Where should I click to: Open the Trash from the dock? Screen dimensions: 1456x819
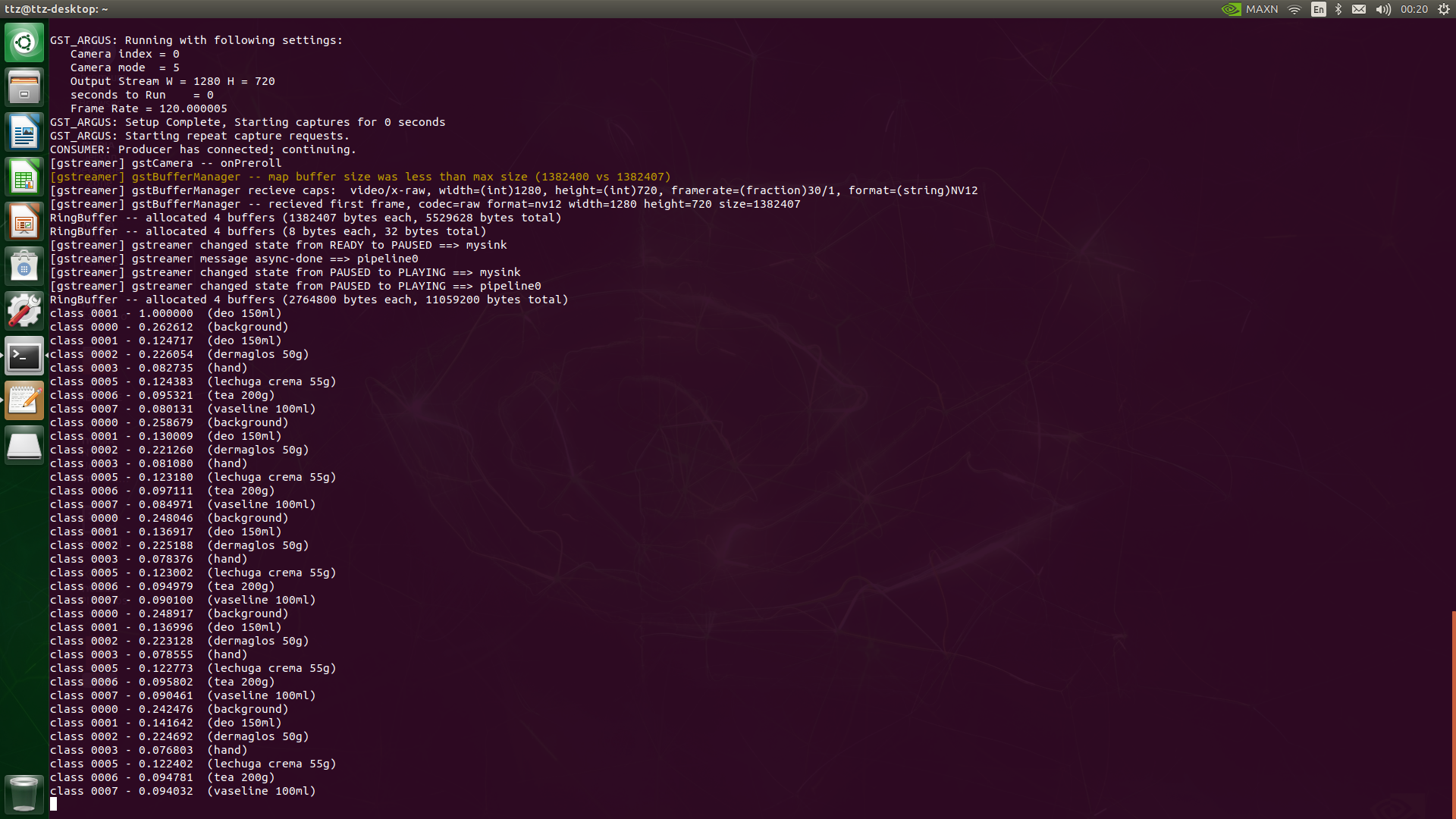click(24, 794)
